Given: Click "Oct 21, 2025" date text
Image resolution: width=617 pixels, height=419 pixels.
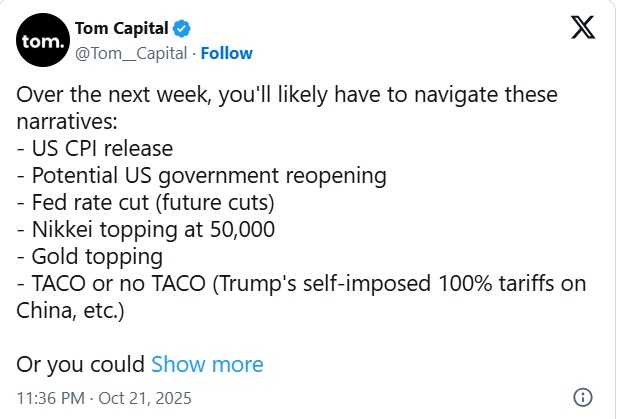Looking at the screenshot, I should click(x=148, y=397).
